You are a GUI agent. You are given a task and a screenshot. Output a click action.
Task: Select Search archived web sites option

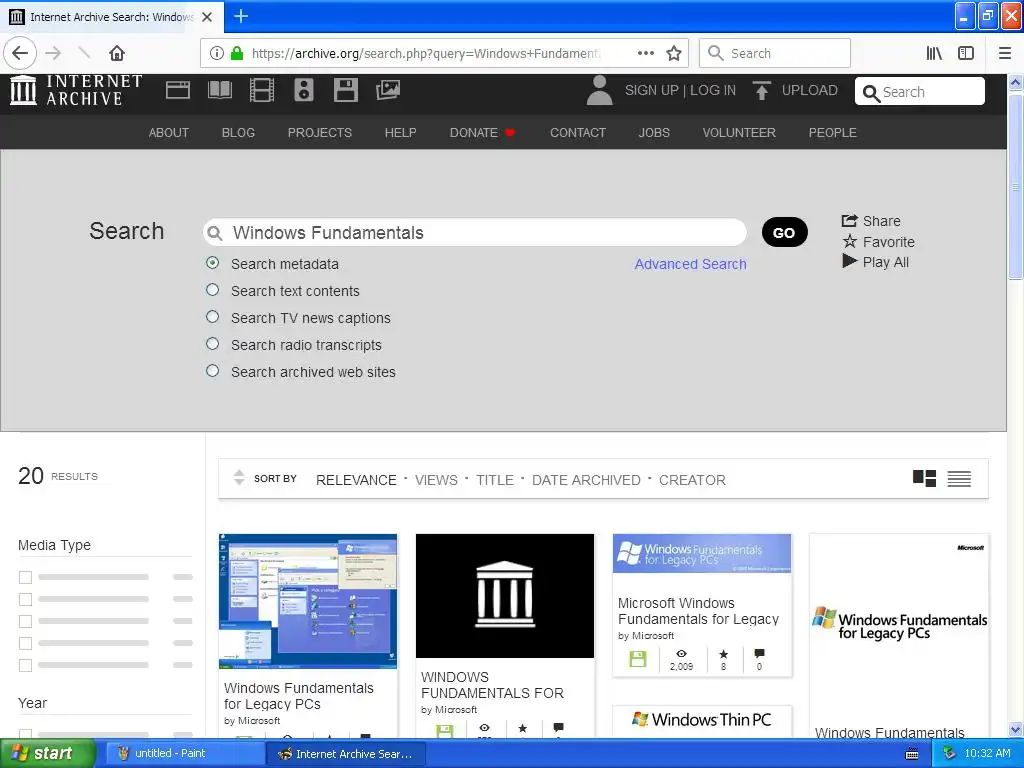pyautogui.click(x=212, y=371)
